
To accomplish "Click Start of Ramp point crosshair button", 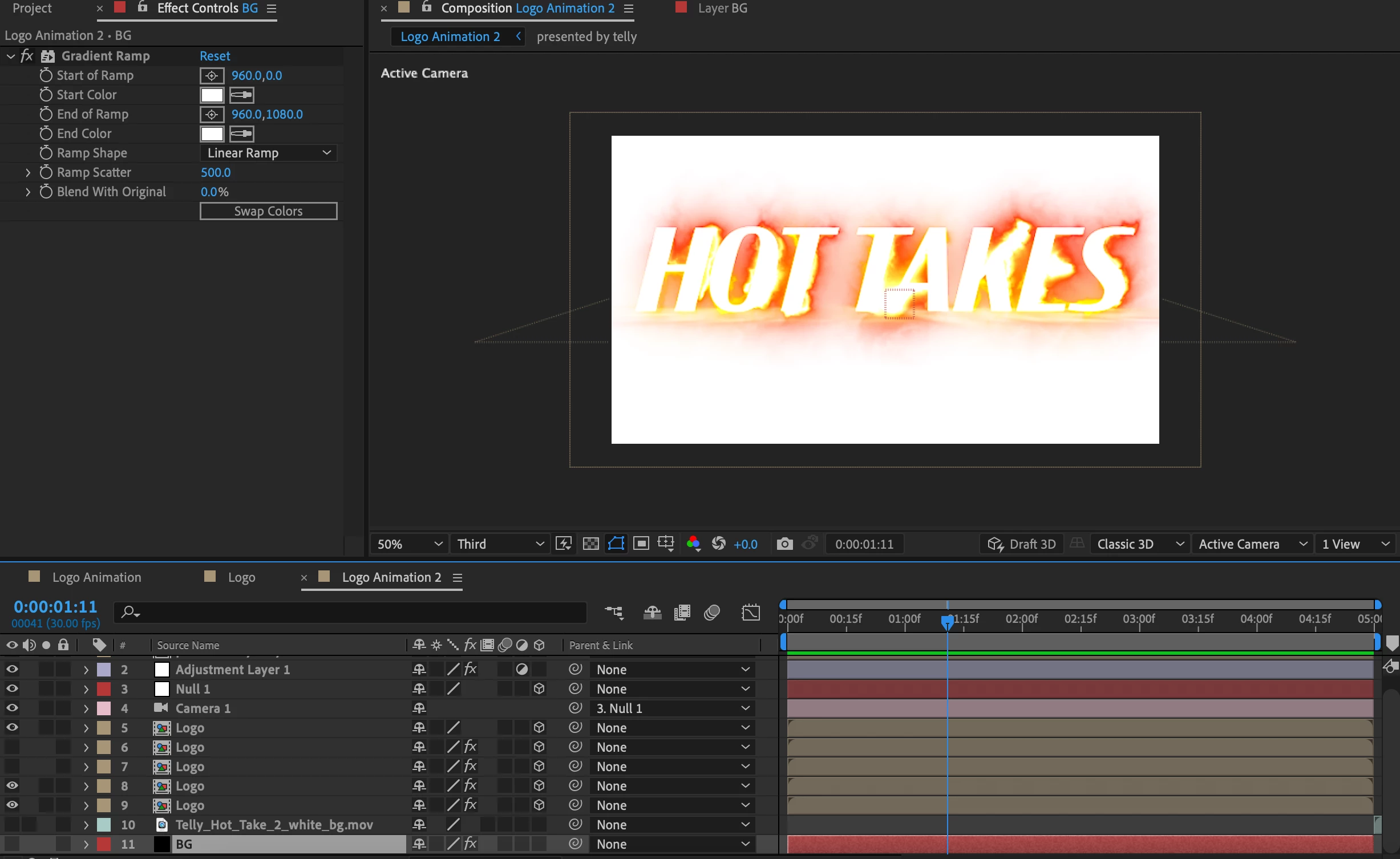I will pyautogui.click(x=212, y=75).
